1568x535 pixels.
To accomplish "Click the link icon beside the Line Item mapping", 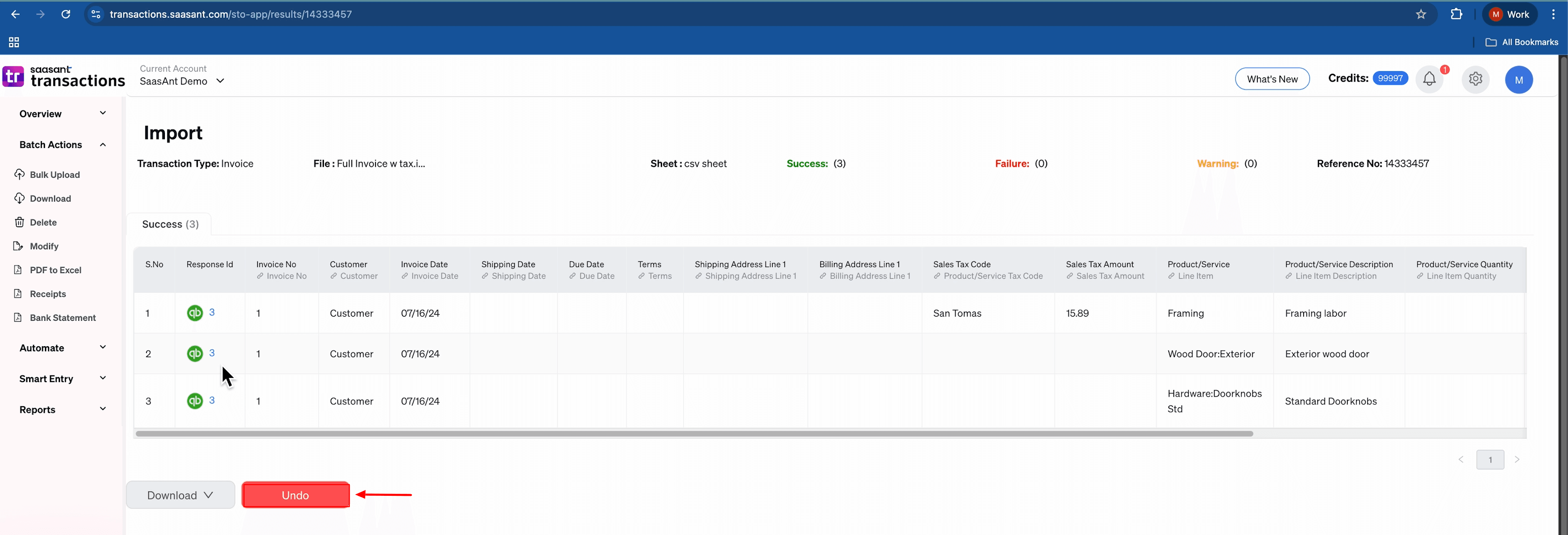I will [1171, 276].
